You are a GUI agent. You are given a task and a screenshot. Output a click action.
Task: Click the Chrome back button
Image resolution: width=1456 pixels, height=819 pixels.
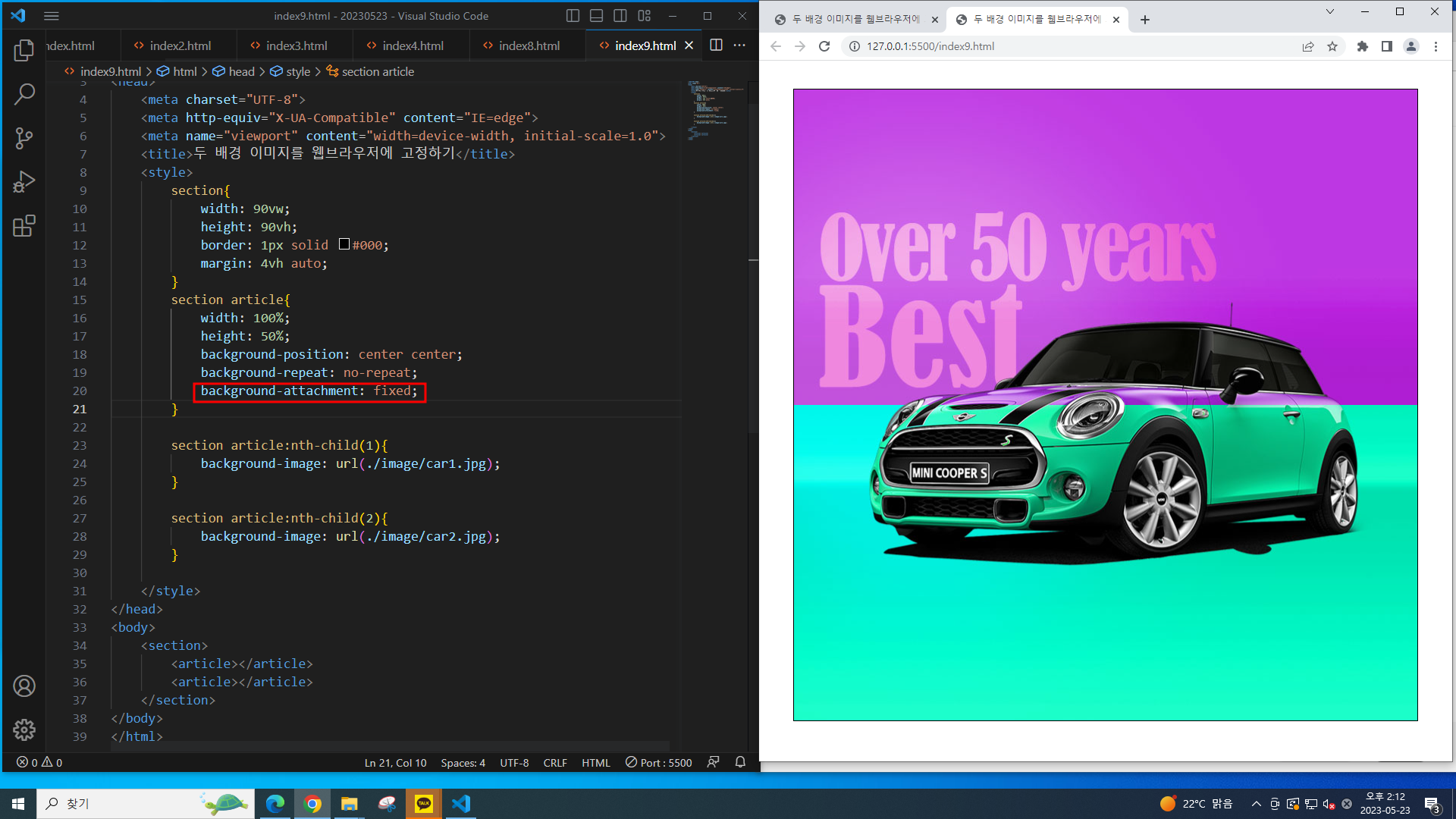tap(775, 46)
